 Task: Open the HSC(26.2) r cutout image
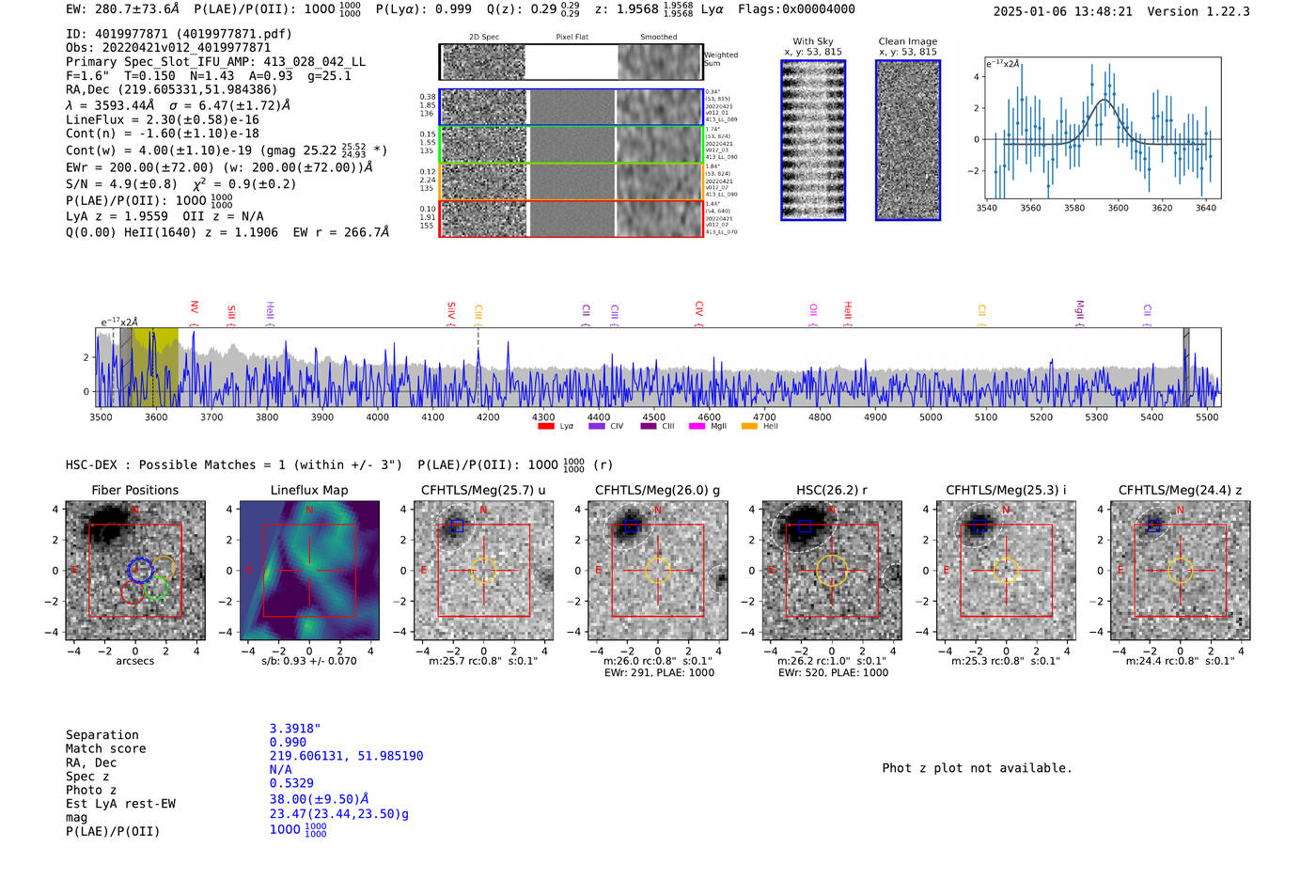[x=832, y=571]
